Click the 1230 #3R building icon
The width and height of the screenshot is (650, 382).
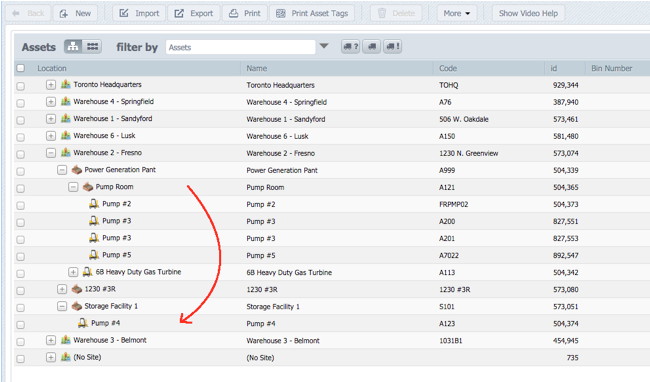tap(77, 289)
